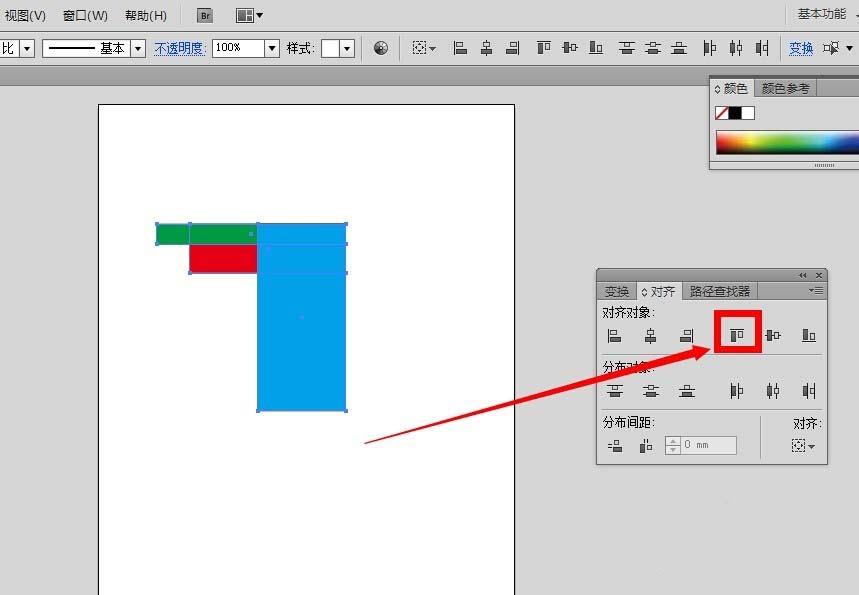Click the isolate selected object icon
The height and width of the screenshot is (595, 859).
831,48
